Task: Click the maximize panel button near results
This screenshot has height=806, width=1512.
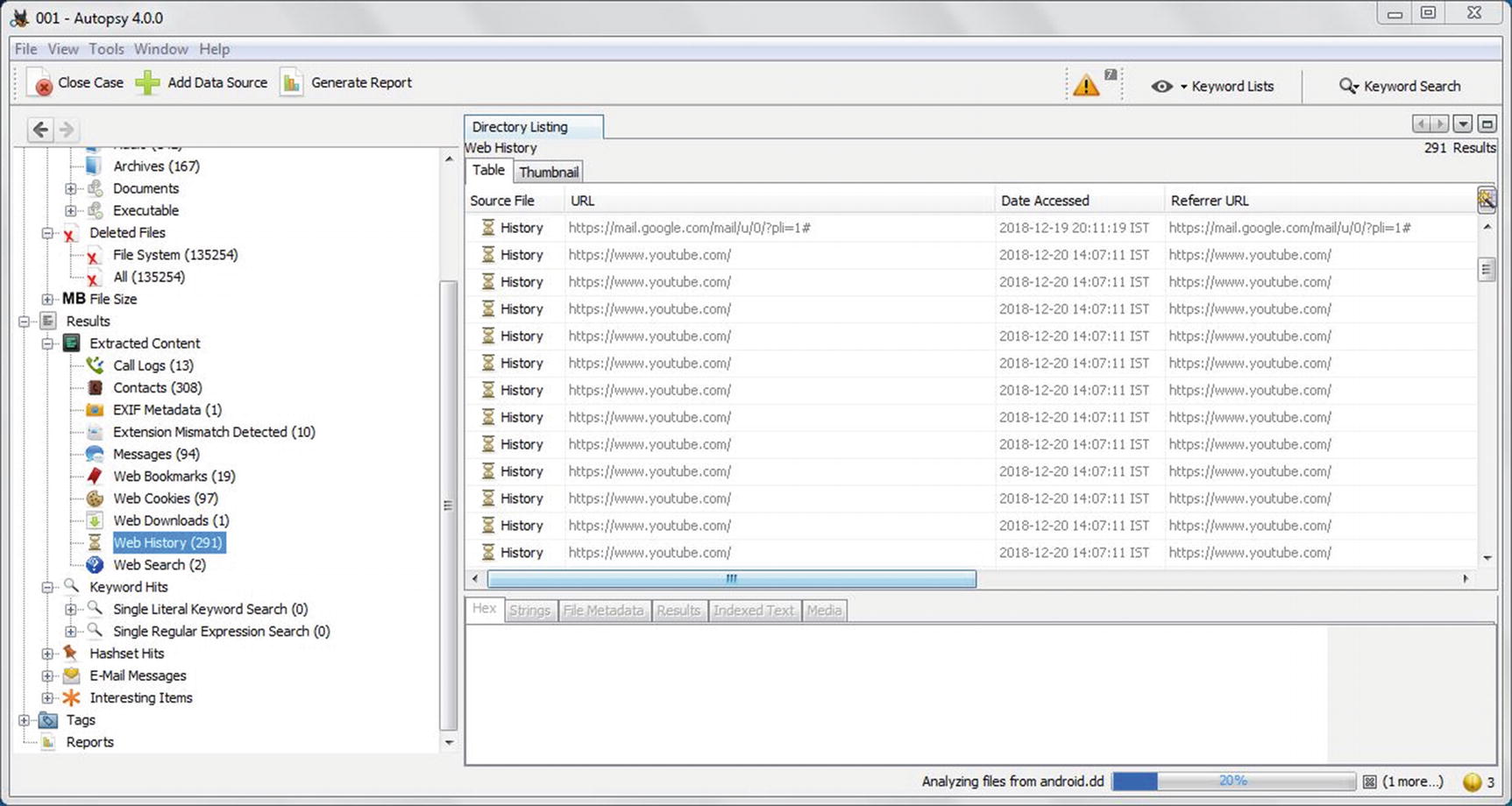Action: pos(1487,124)
